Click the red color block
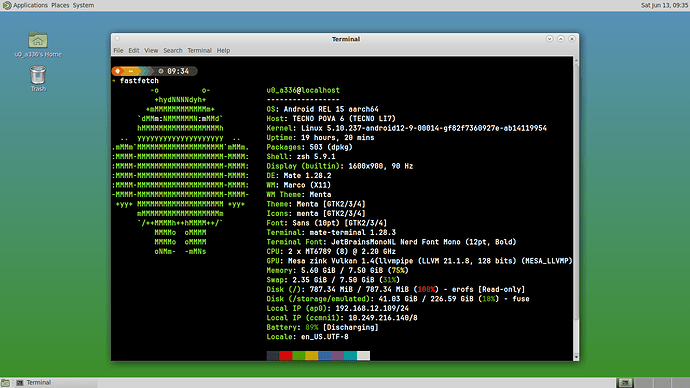 [286, 355]
